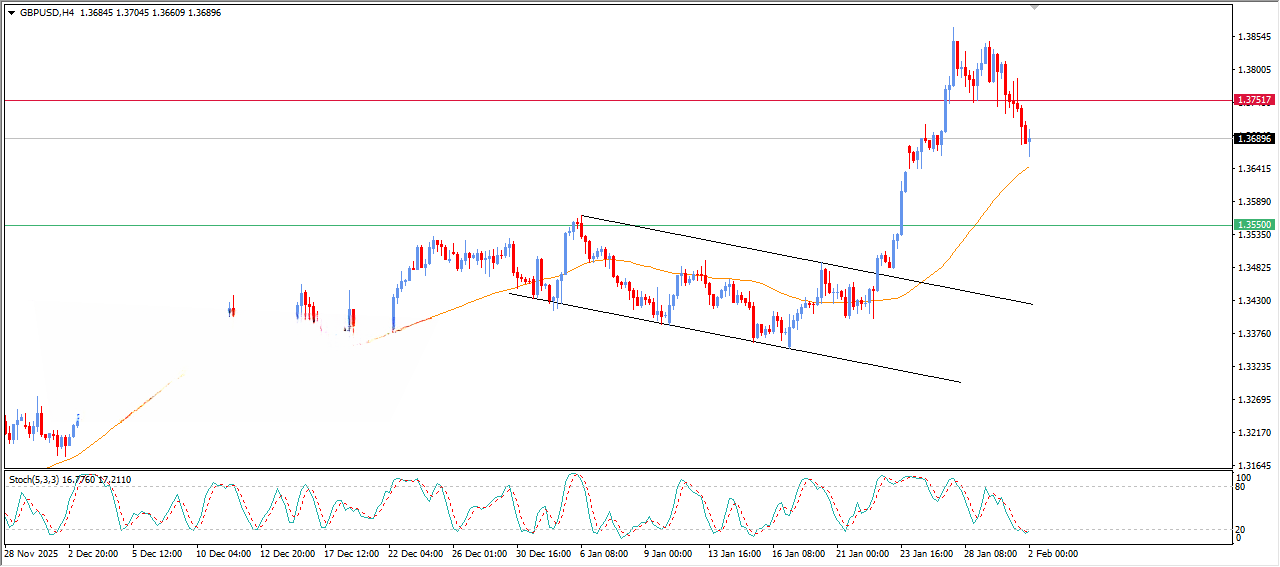Screen dimensions: 1280x567
Task: Click the 2 Feb 00:00 time label
Action: tap(1052, 553)
